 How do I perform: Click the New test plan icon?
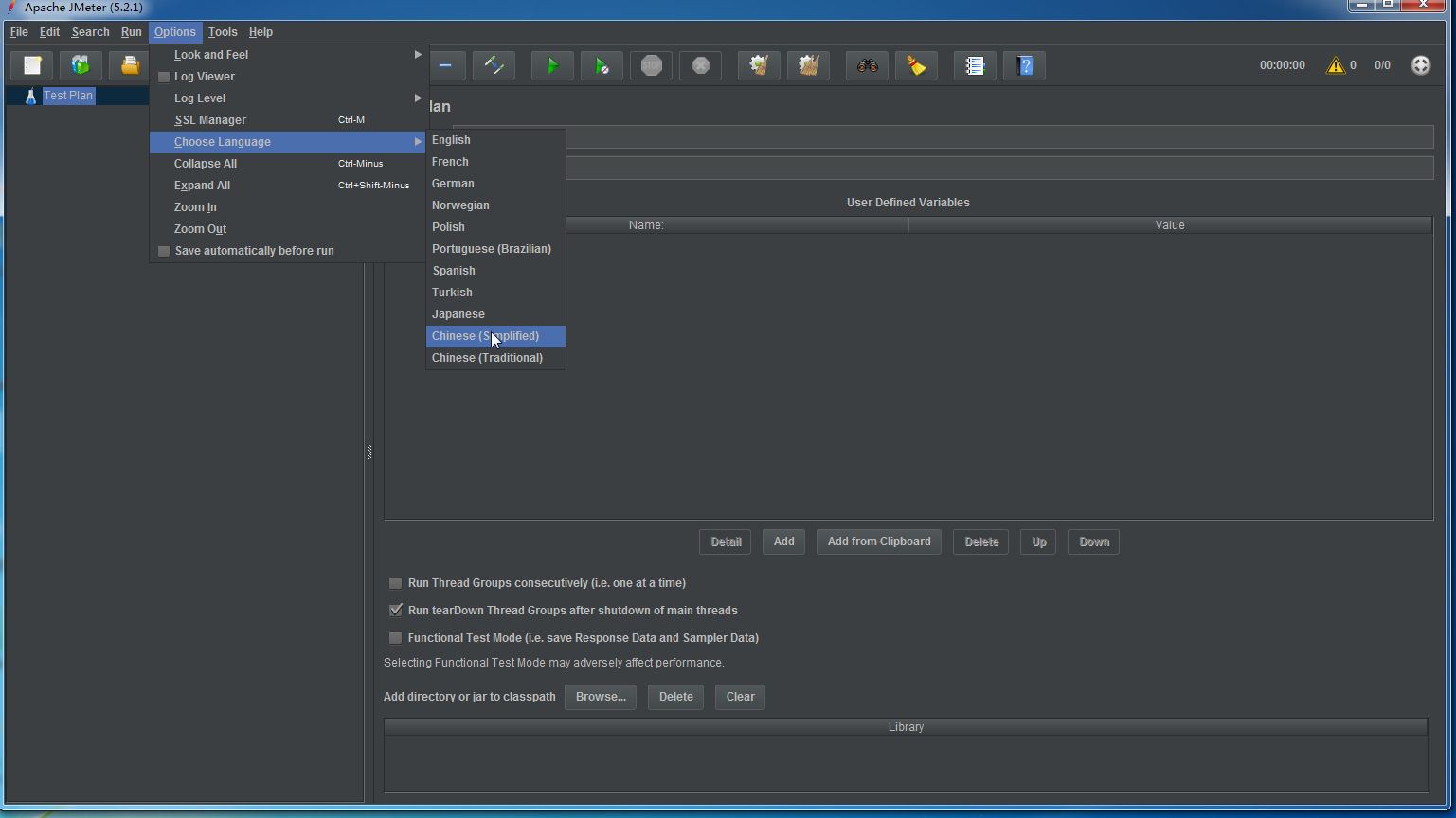click(32, 65)
